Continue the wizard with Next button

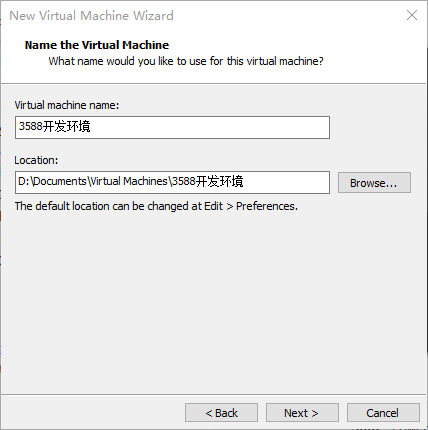tap(302, 413)
